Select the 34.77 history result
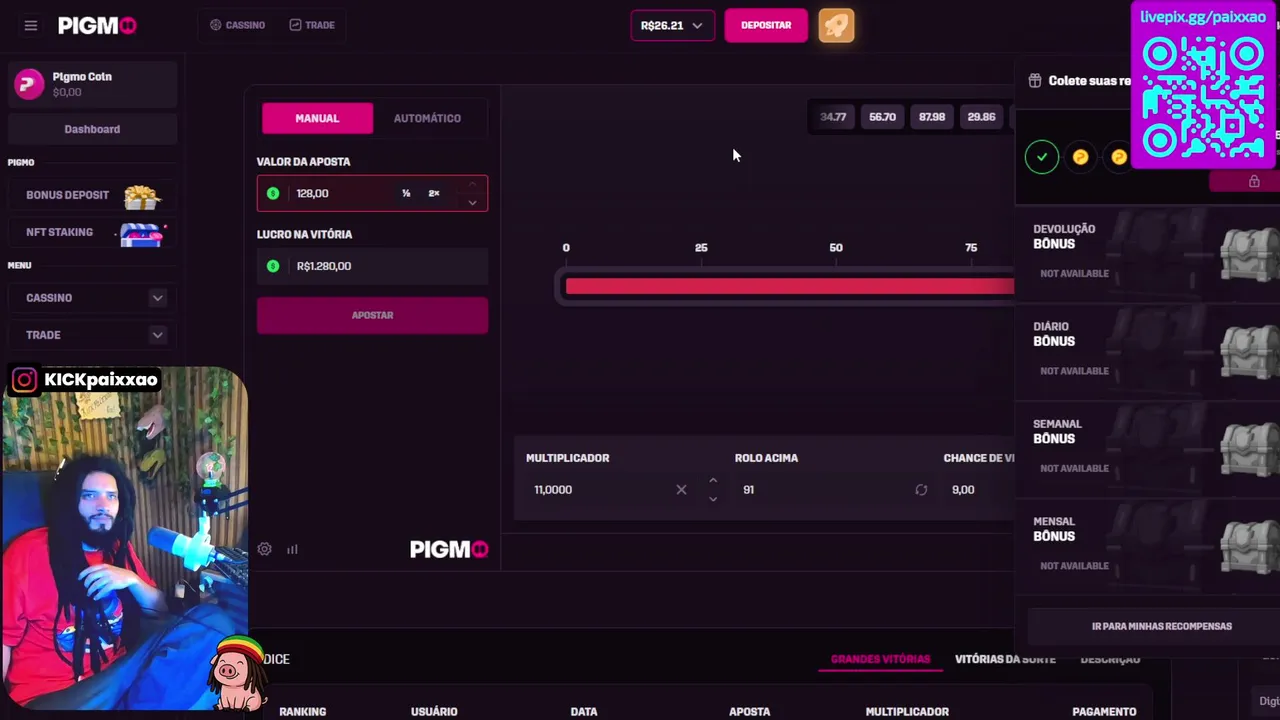Viewport: 1280px width, 720px height. (x=833, y=117)
